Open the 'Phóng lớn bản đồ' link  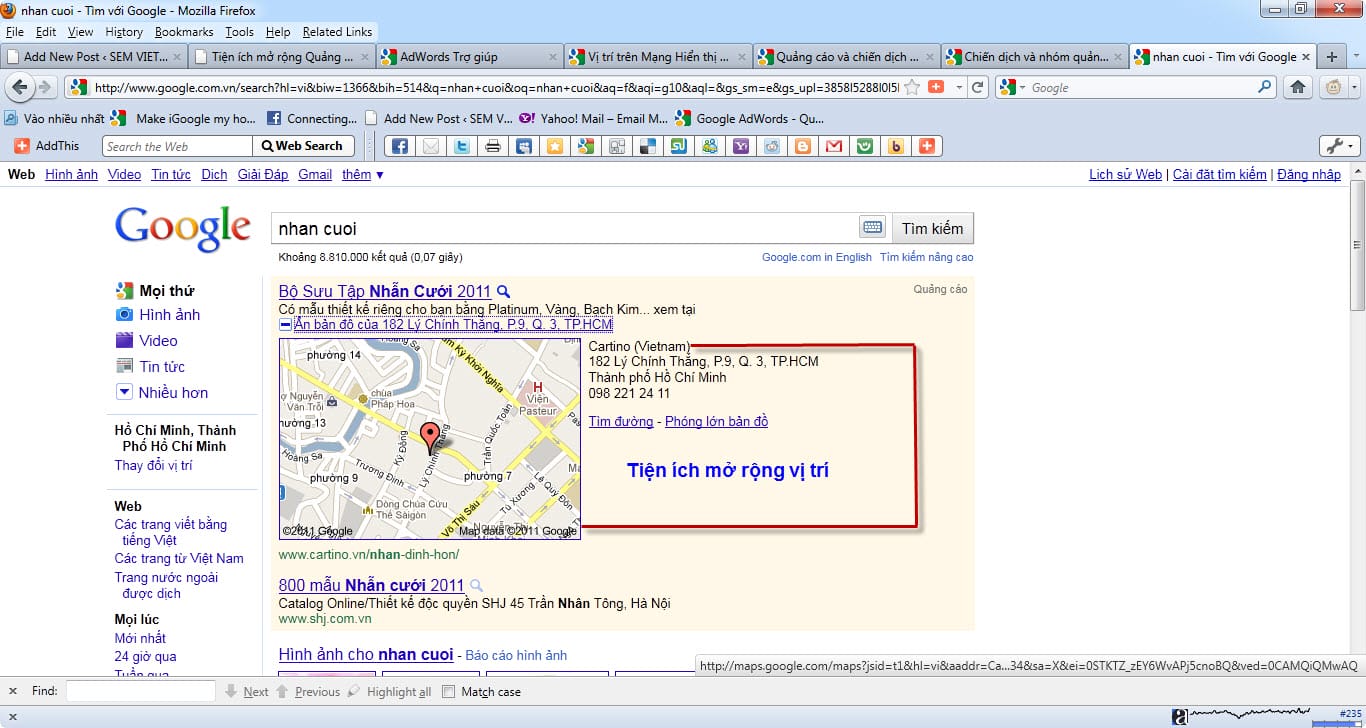pos(717,421)
